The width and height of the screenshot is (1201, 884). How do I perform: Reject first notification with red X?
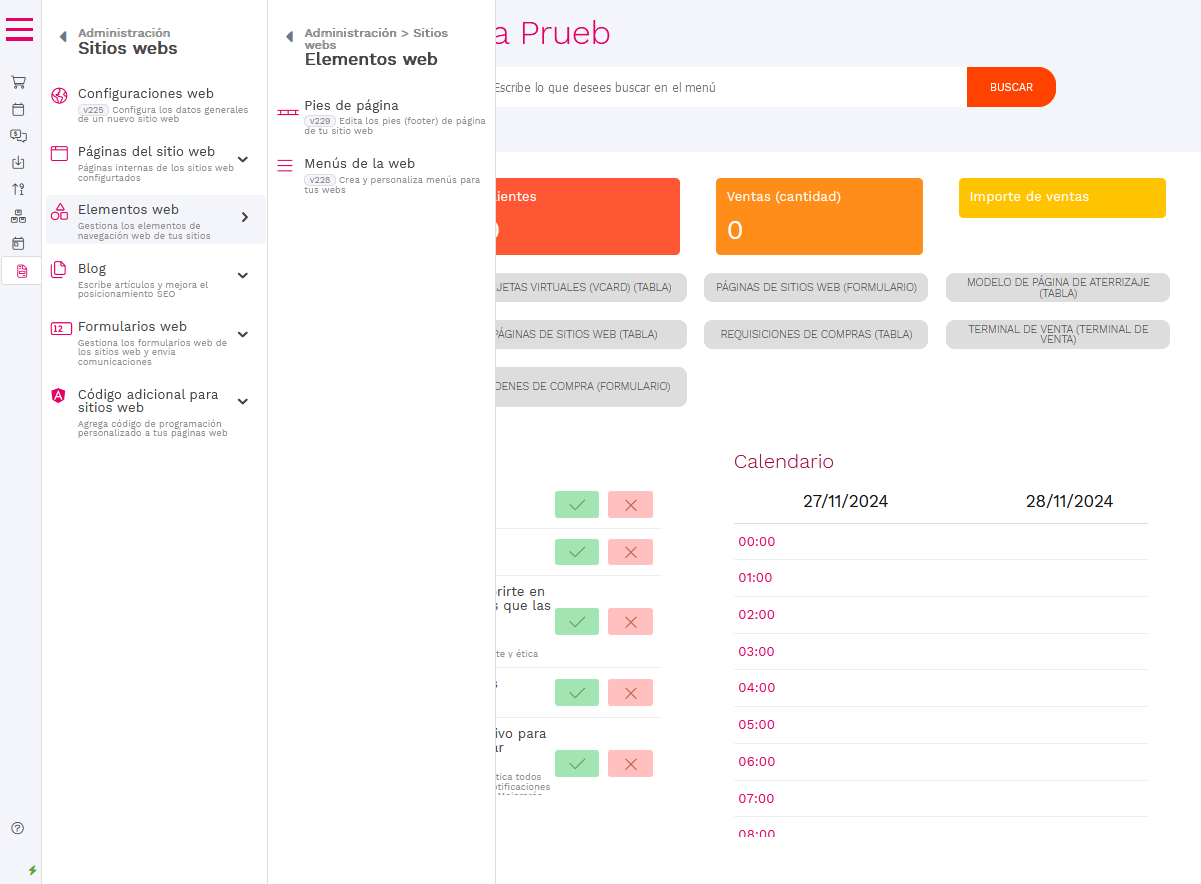tap(630, 505)
